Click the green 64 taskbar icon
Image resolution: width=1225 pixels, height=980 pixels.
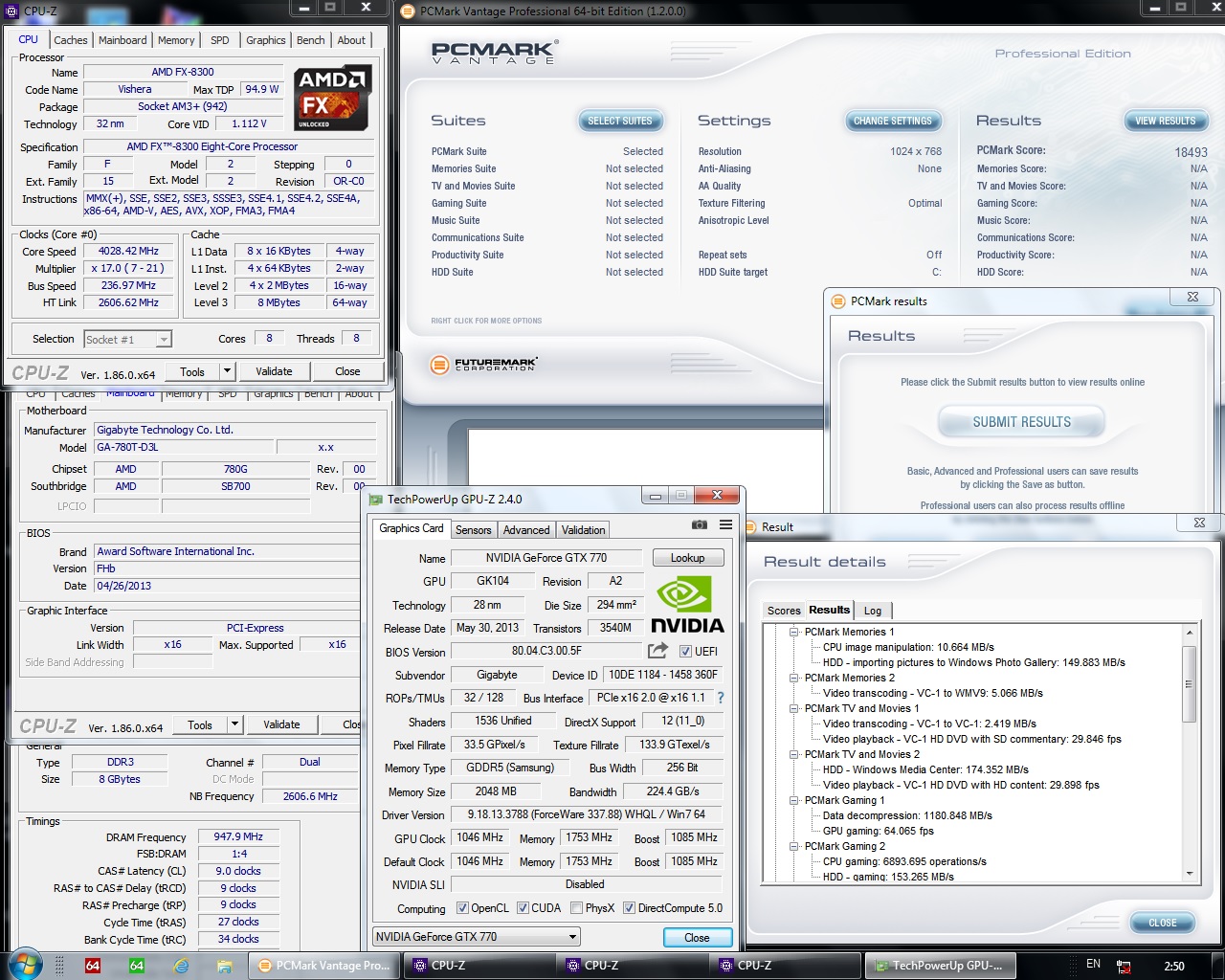[137, 966]
